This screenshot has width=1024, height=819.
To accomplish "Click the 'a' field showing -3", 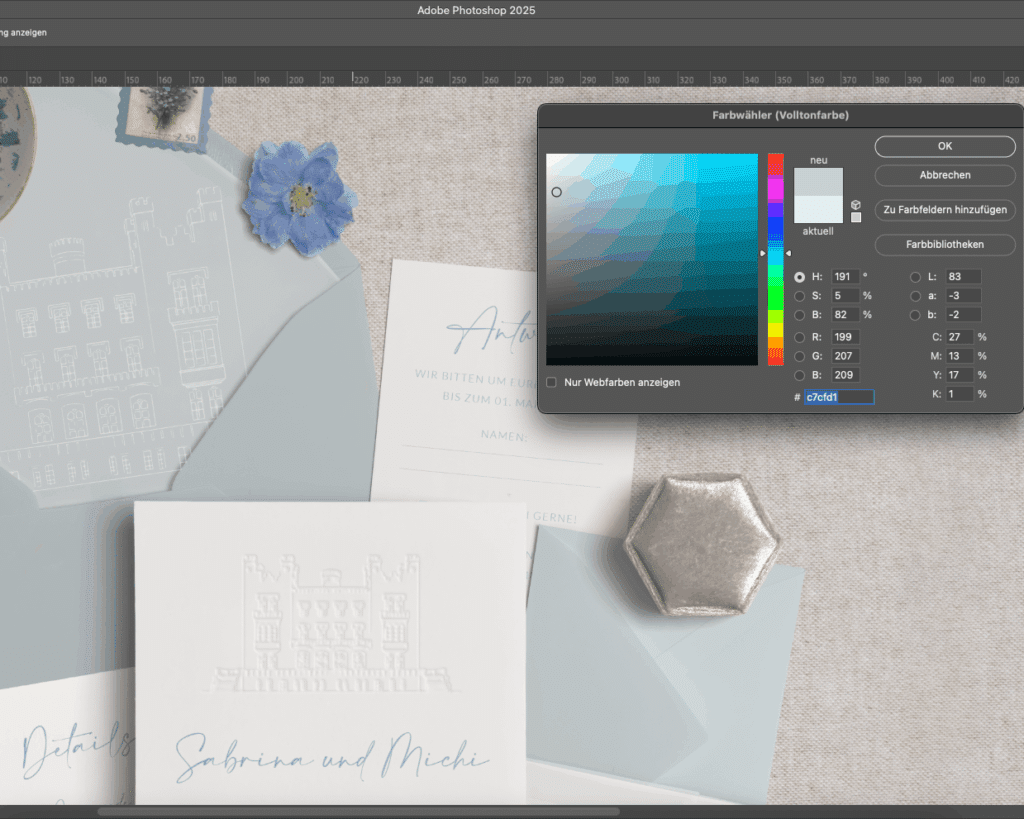I will [963, 296].
